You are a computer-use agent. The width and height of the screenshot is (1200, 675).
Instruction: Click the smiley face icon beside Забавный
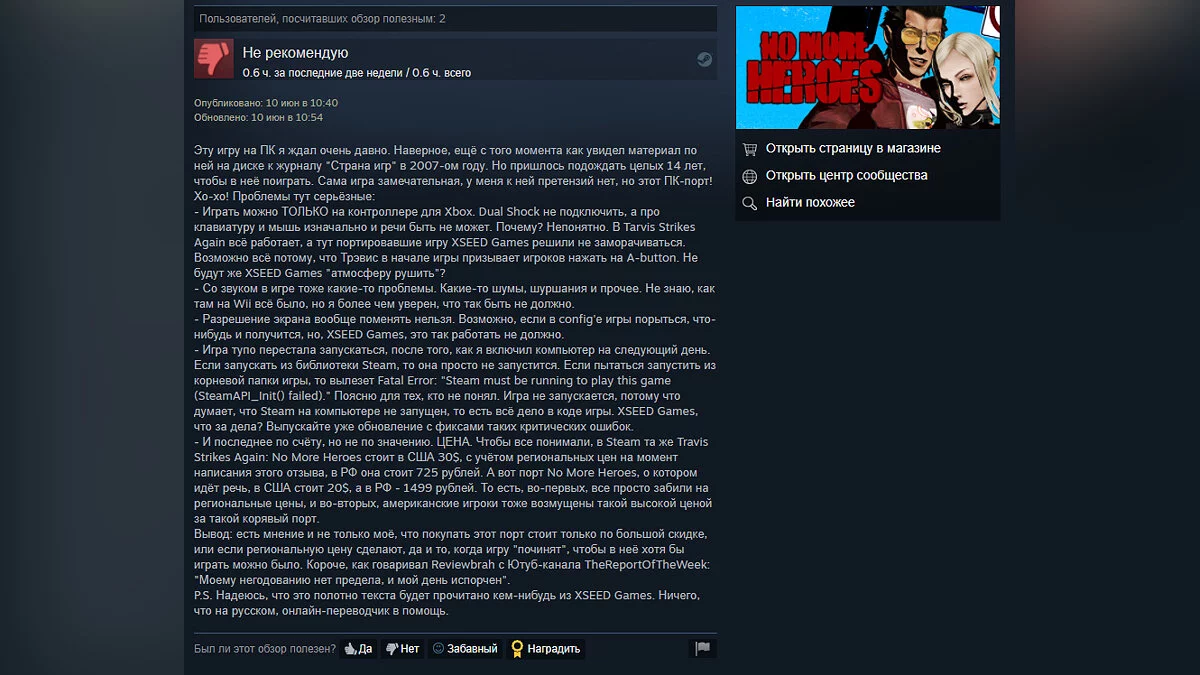(438, 649)
